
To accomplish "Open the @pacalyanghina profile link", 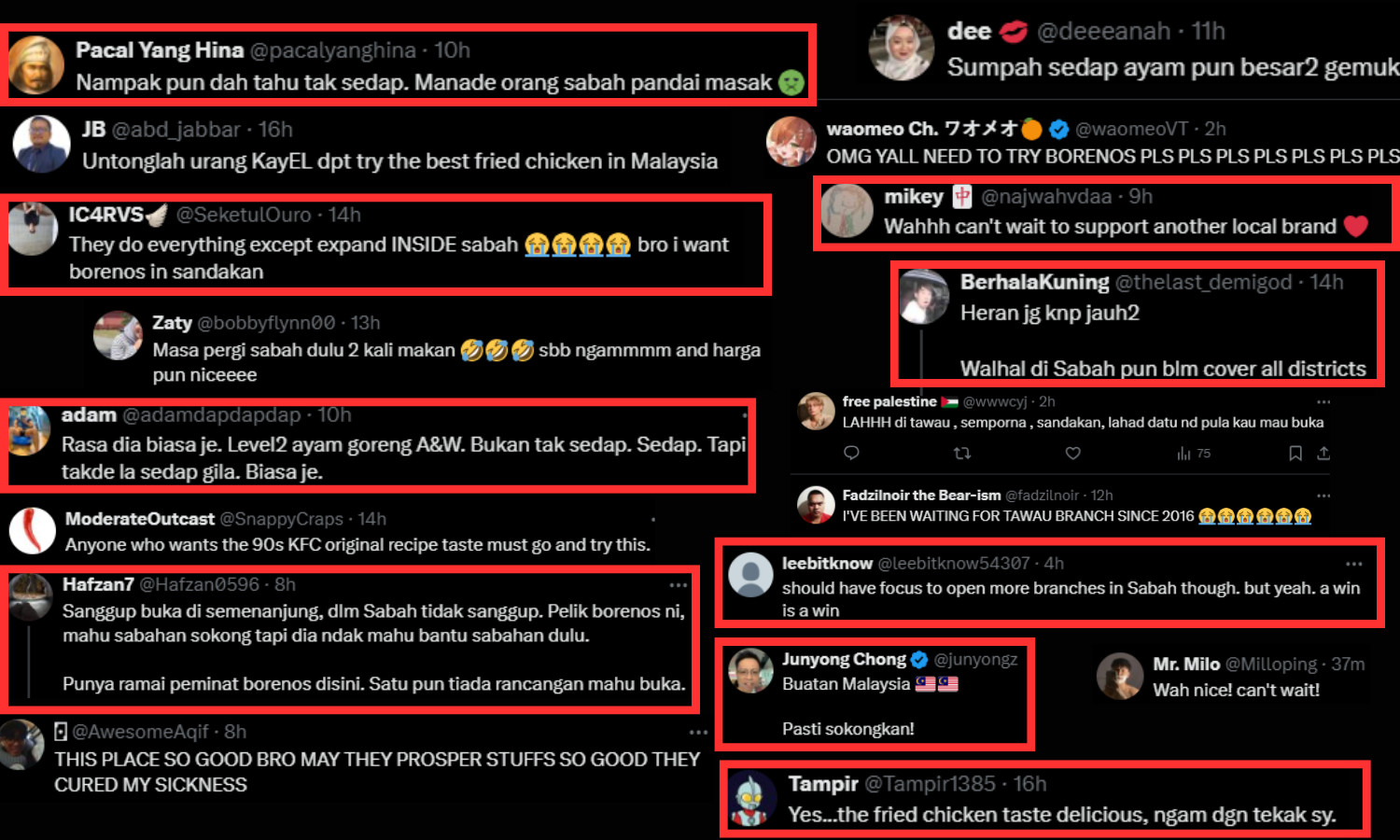I will pos(333,50).
